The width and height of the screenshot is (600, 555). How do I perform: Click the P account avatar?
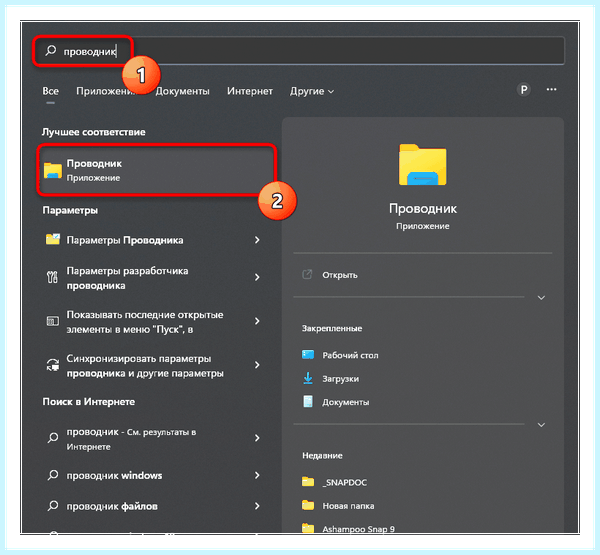[x=523, y=90]
